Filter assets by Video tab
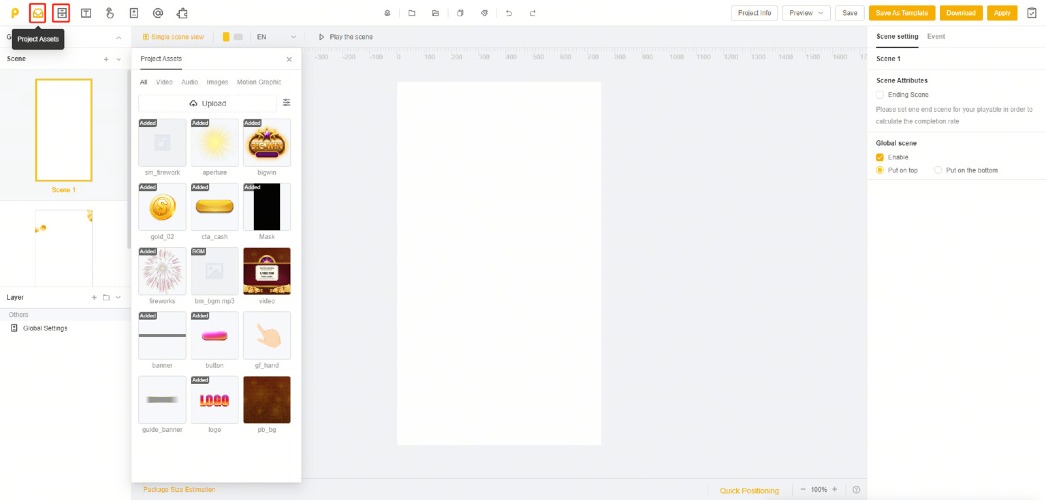1046x500 pixels. (x=164, y=82)
